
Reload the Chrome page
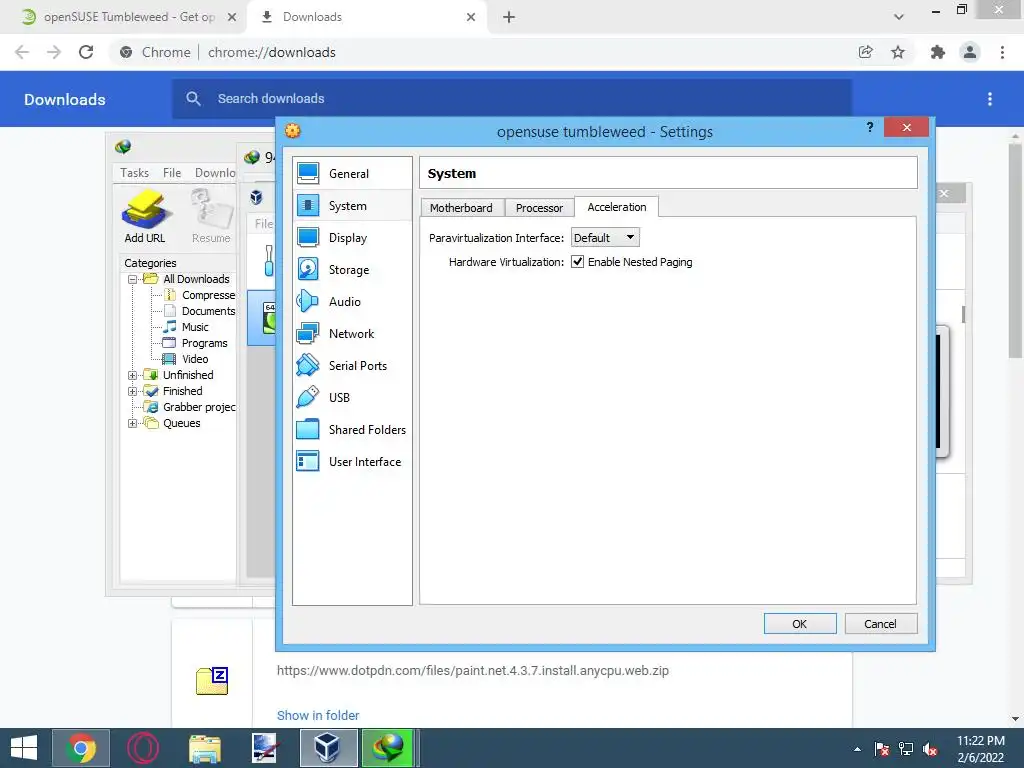click(x=86, y=52)
